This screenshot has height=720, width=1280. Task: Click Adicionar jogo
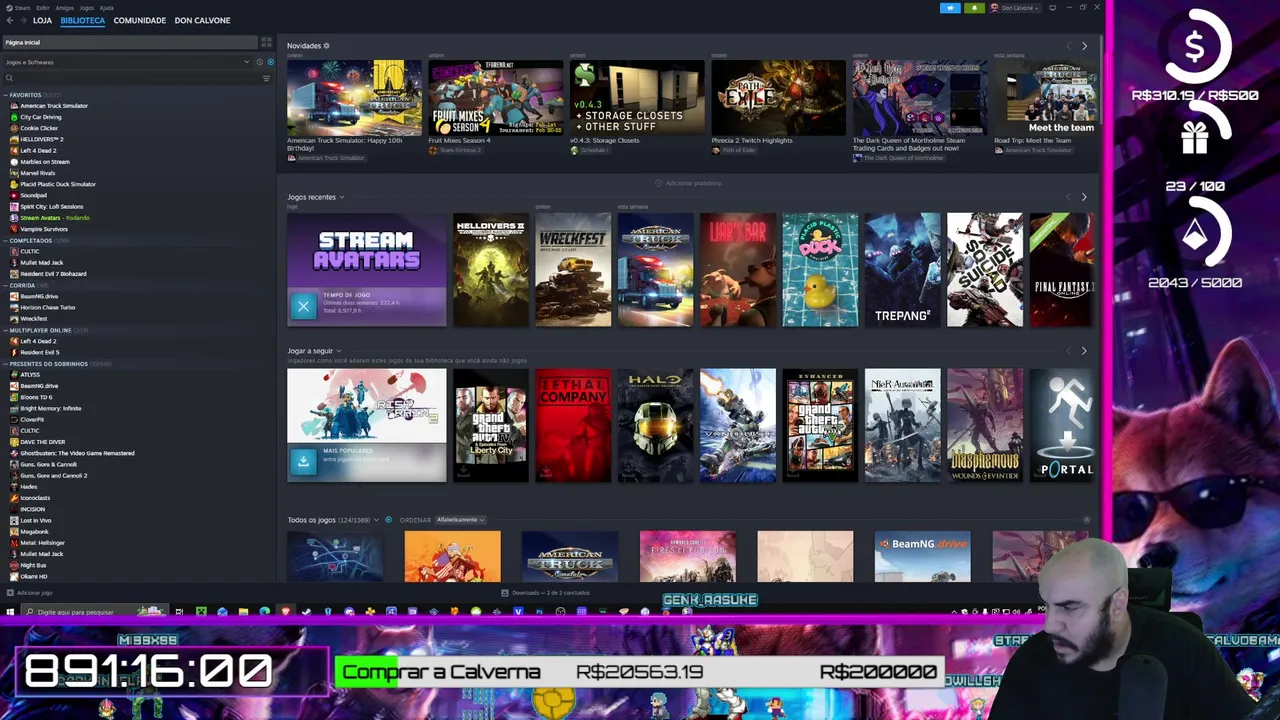[x=30, y=593]
